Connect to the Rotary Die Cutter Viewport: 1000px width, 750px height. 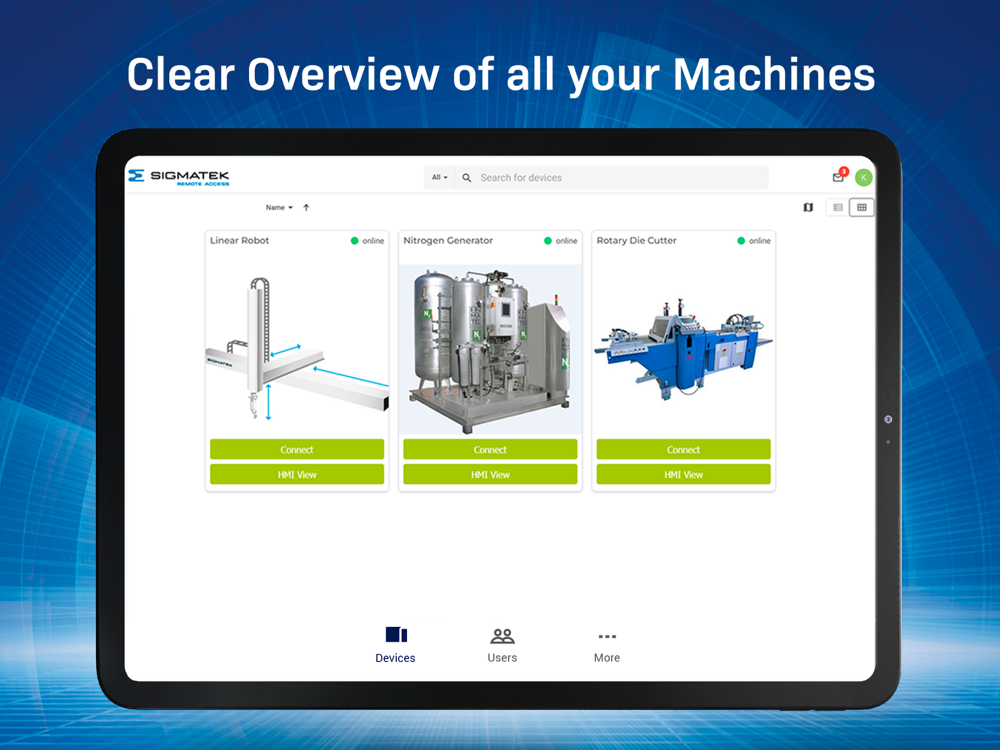click(684, 449)
